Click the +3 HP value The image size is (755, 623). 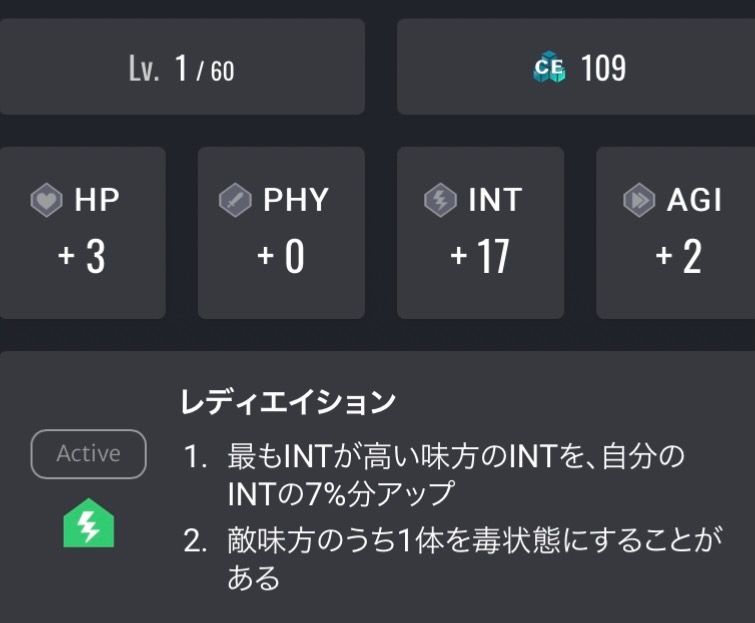tap(82, 257)
